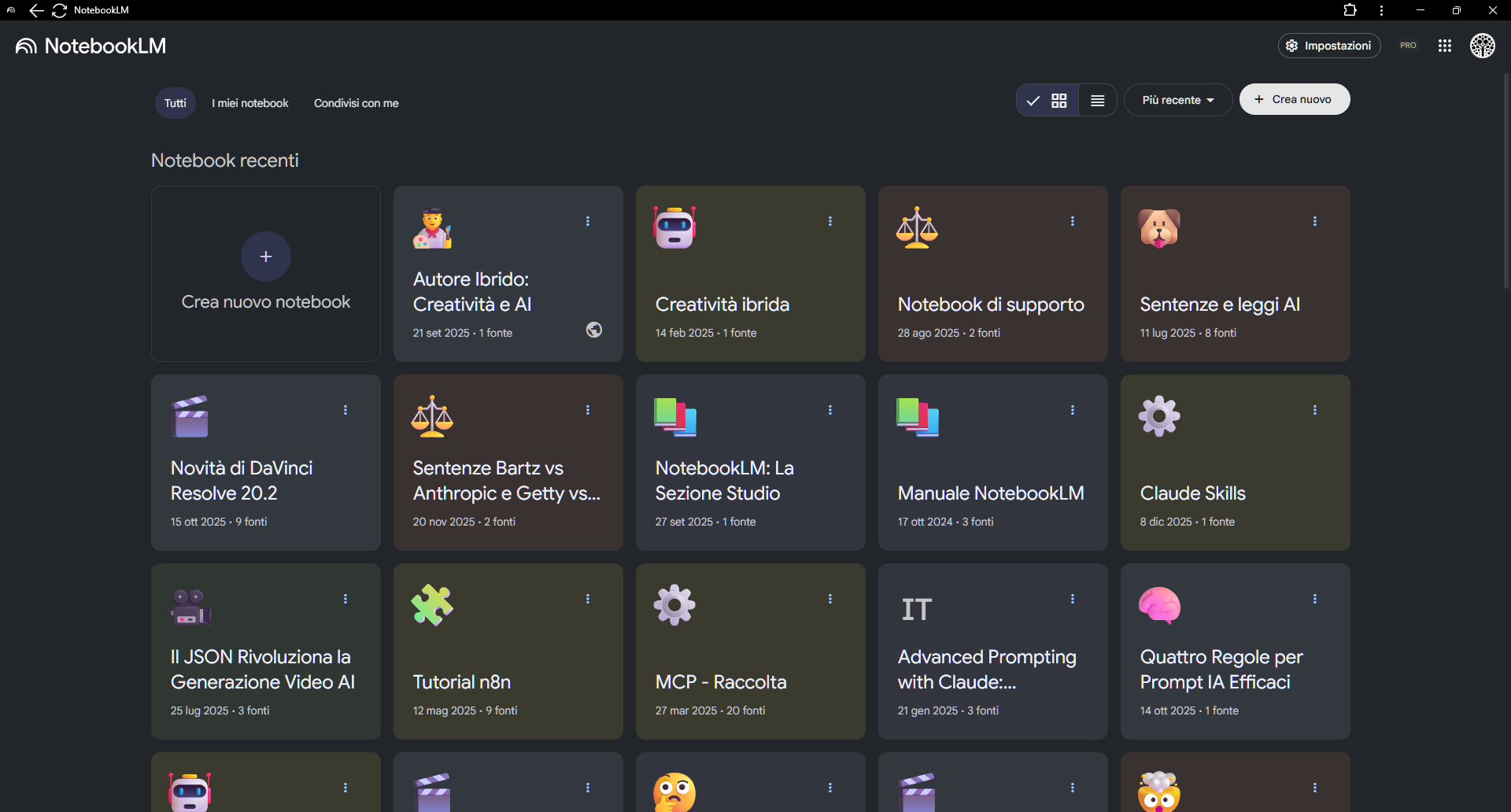Open options menu for Claude Skills notebook
Image resolution: width=1511 pixels, height=812 pixels.
1314,410
